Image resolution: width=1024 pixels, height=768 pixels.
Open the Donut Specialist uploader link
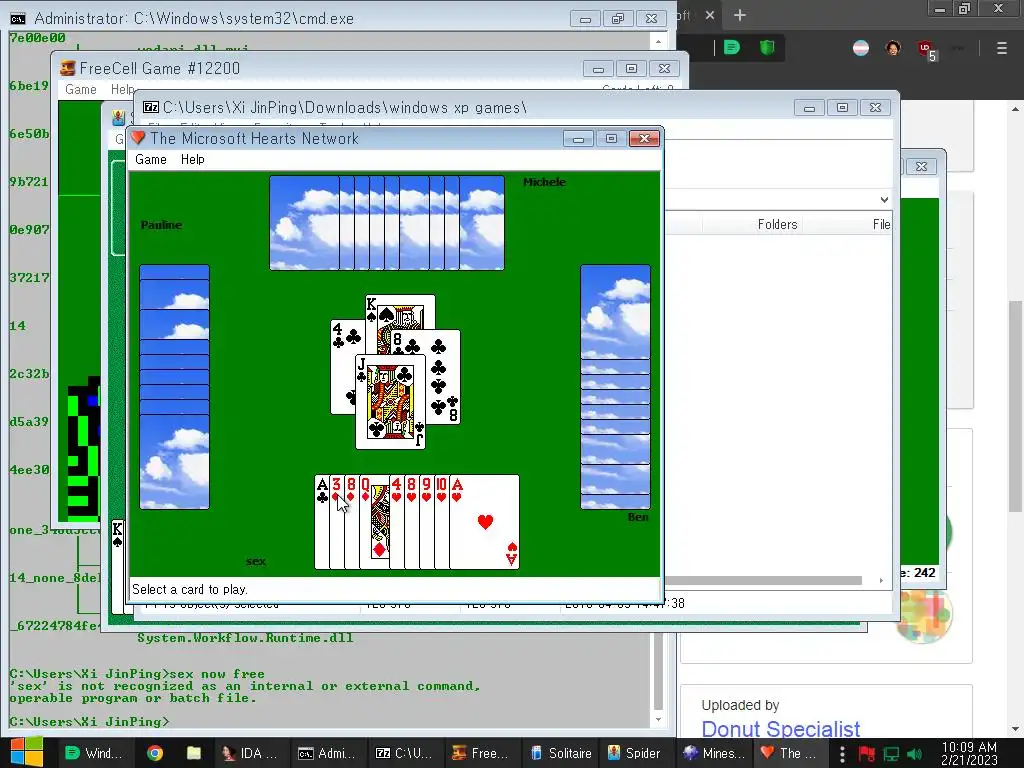tap(780, 728)
